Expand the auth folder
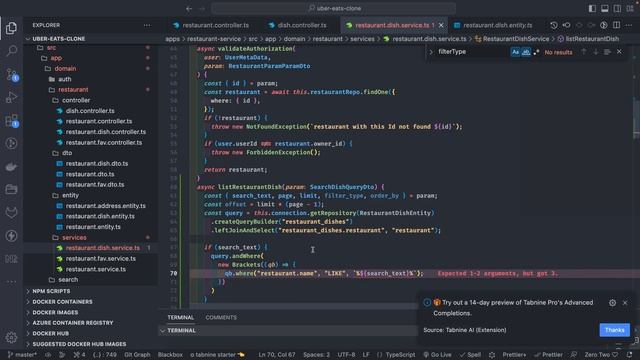 [x=64, y=79]
